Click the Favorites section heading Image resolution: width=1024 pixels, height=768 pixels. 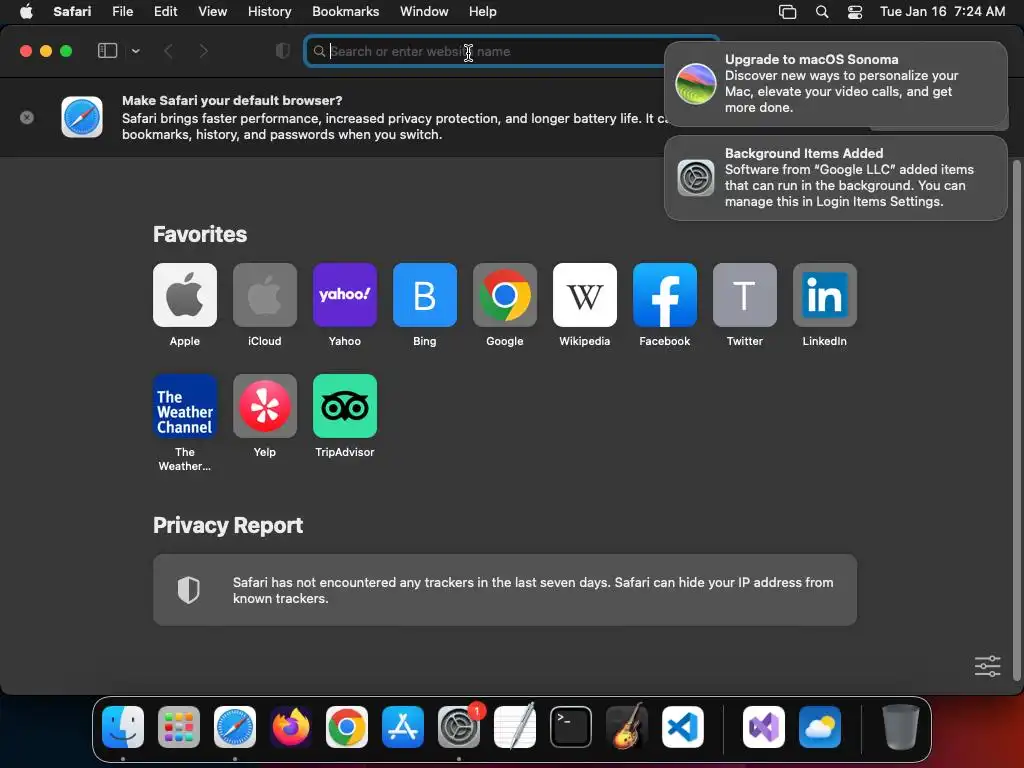pos(200,234)
